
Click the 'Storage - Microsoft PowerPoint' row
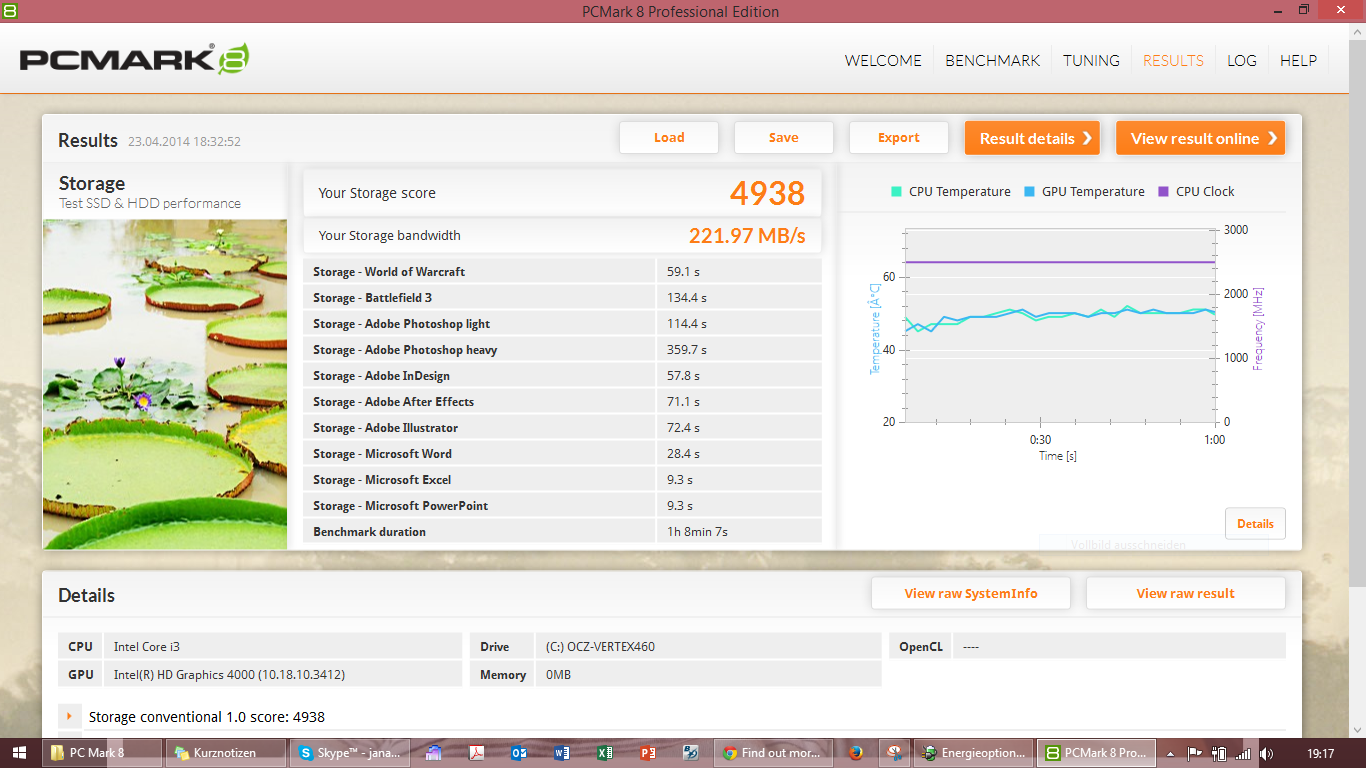click(562, 505)
